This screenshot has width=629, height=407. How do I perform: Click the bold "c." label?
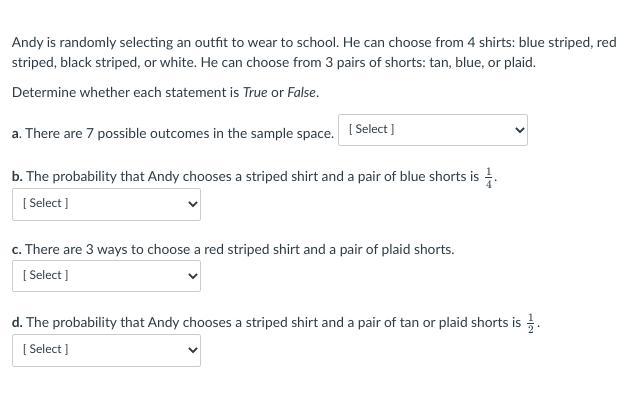[17, 249]
